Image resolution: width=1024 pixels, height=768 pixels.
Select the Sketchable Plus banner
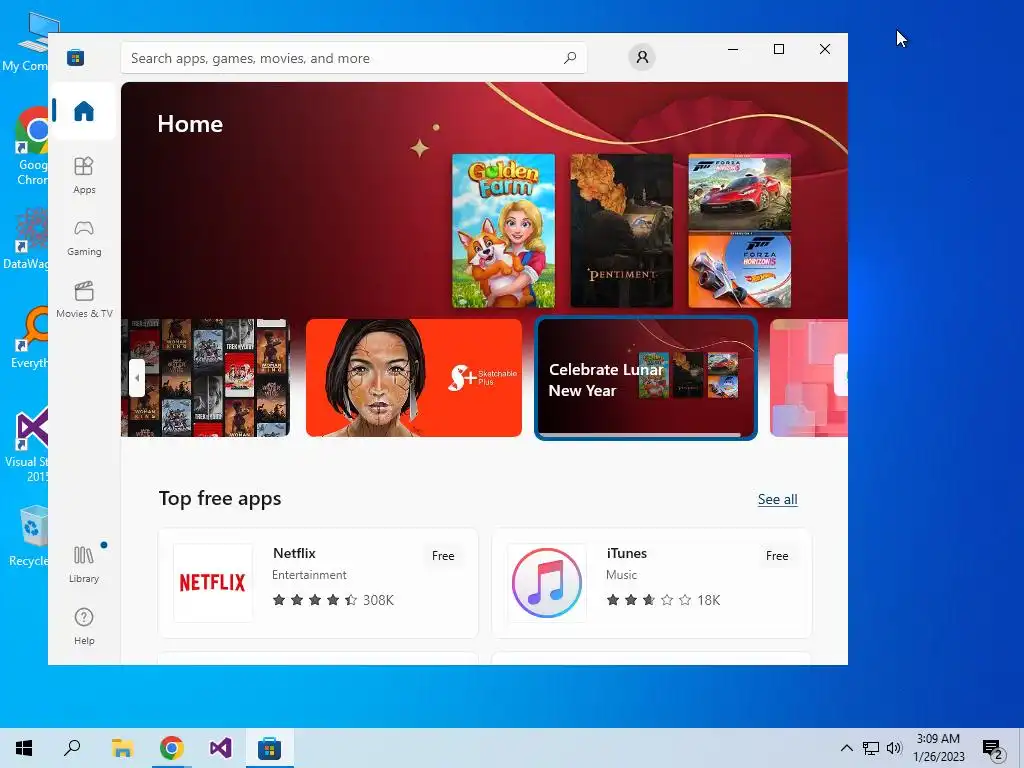pyautogui.click(x=413, y=377)
